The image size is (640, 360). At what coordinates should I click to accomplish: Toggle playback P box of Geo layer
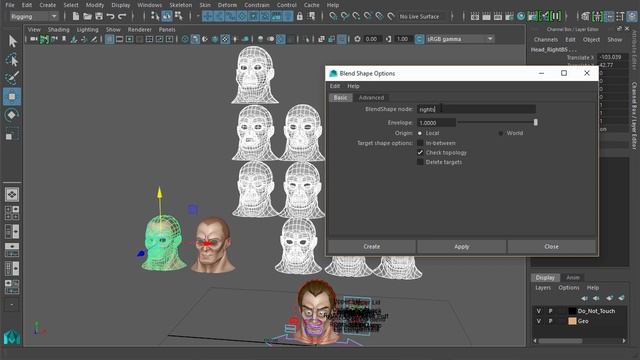(x=550, y=321)
